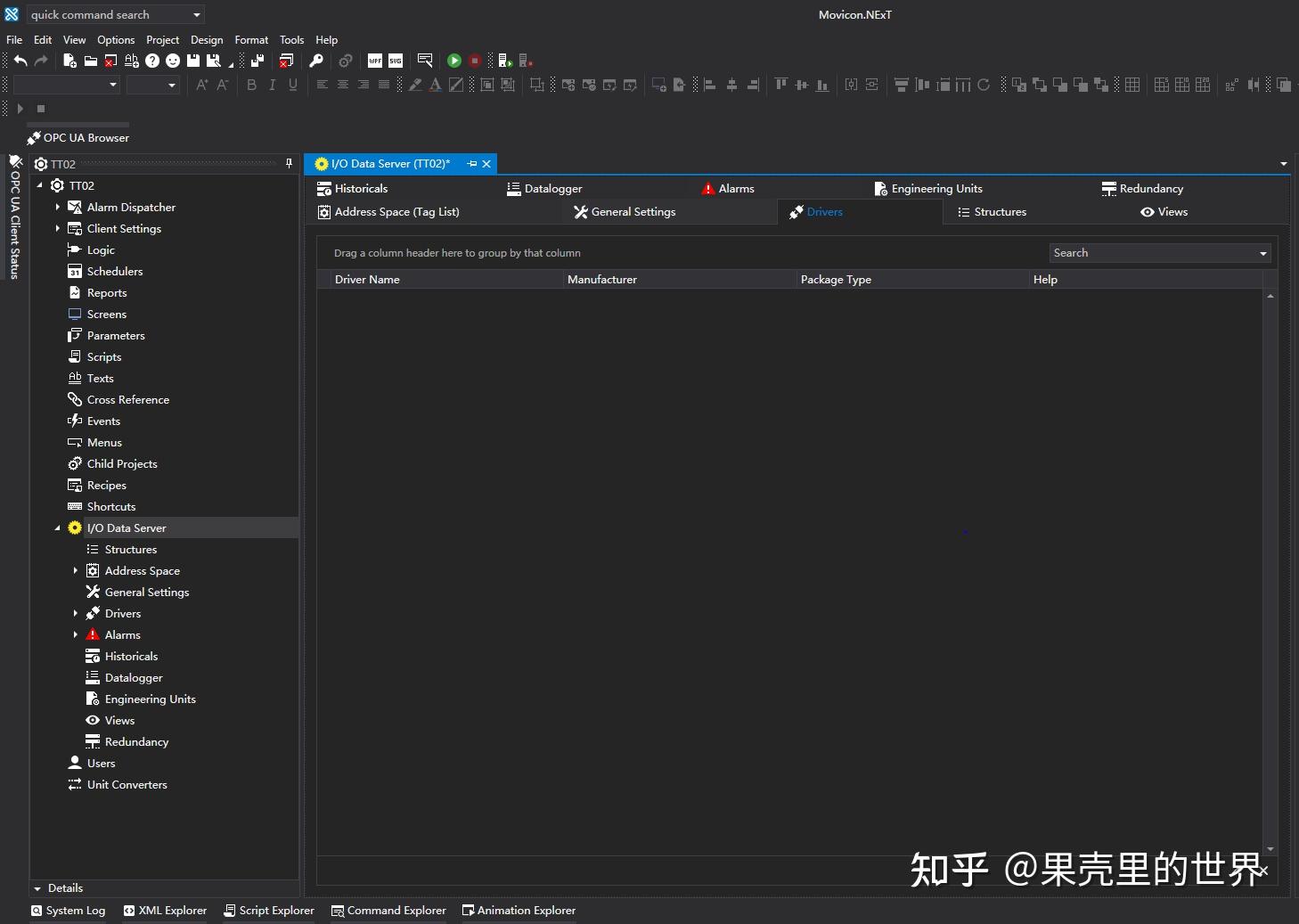Viewport: 1299px width, 924px height.
Task: Switch to the Datalogger tab
Action: (544, 189)
